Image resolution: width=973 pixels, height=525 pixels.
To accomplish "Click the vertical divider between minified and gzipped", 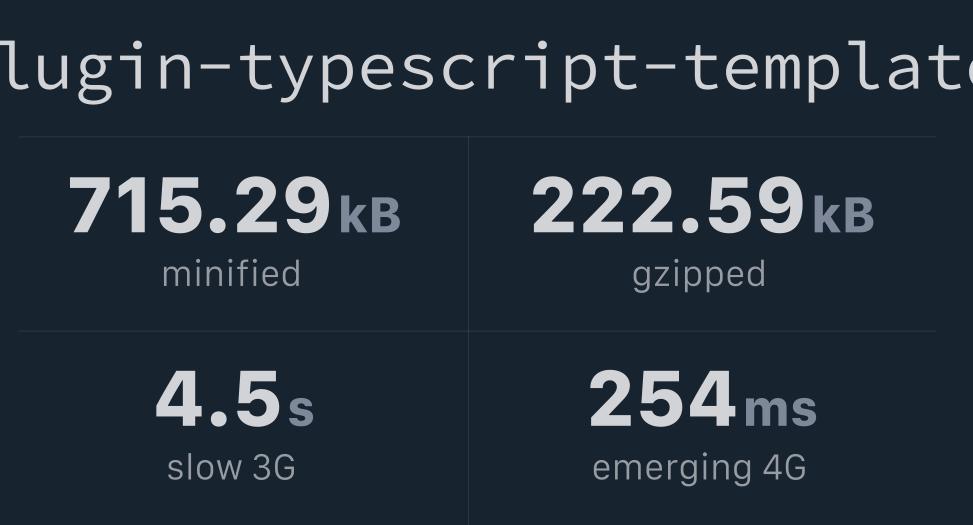I will tap(469, 234).
